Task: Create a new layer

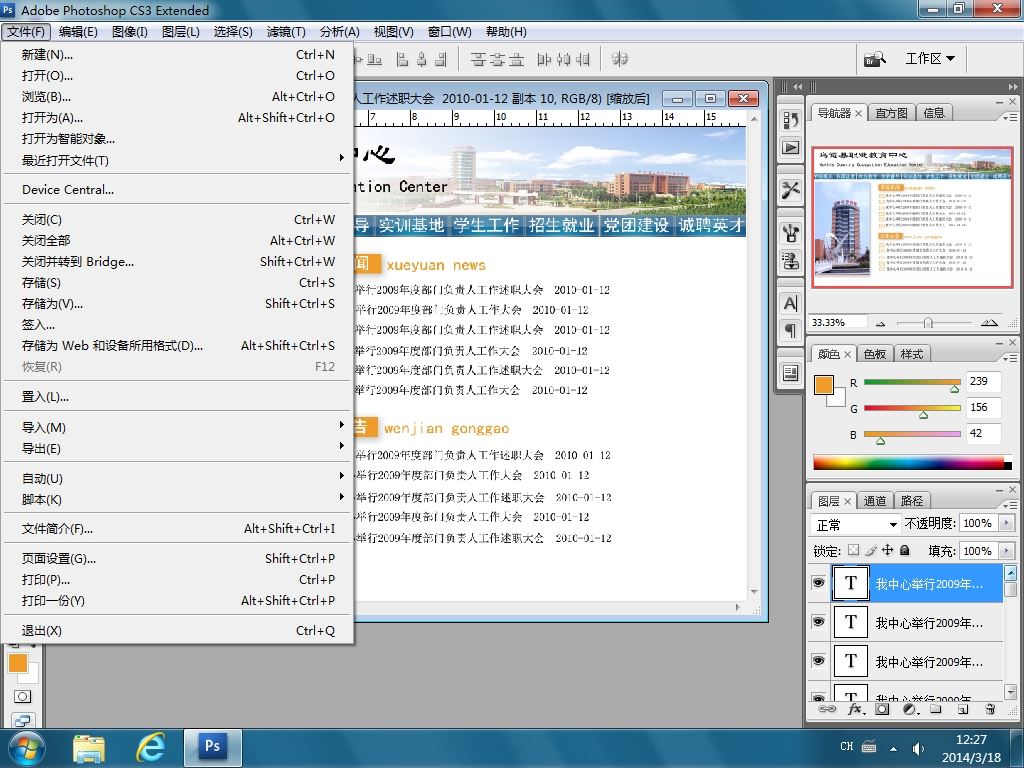Action: click(x=963, y=709)
